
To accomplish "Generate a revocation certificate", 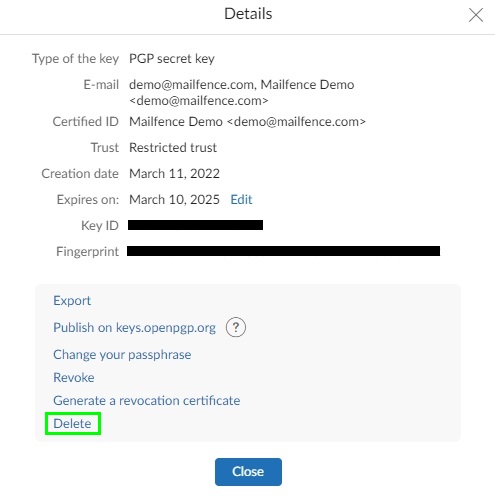I will coord(147,401).
